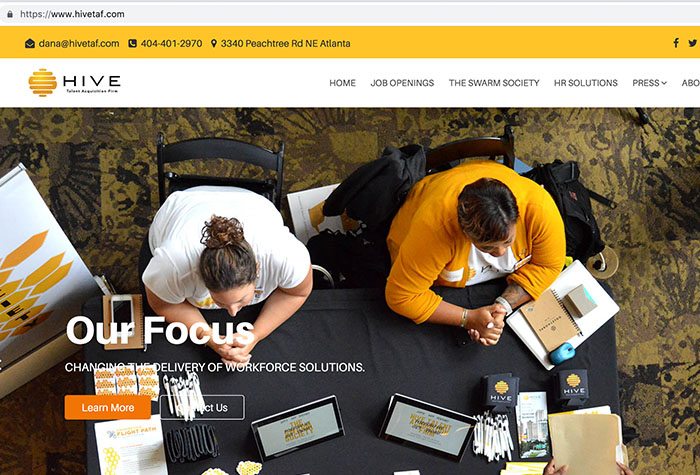The width and height of the screenshot is (700, 475).
Task: Click the phone icon in yellow bar
Action: pyautogui.click(x=133, y=43)
